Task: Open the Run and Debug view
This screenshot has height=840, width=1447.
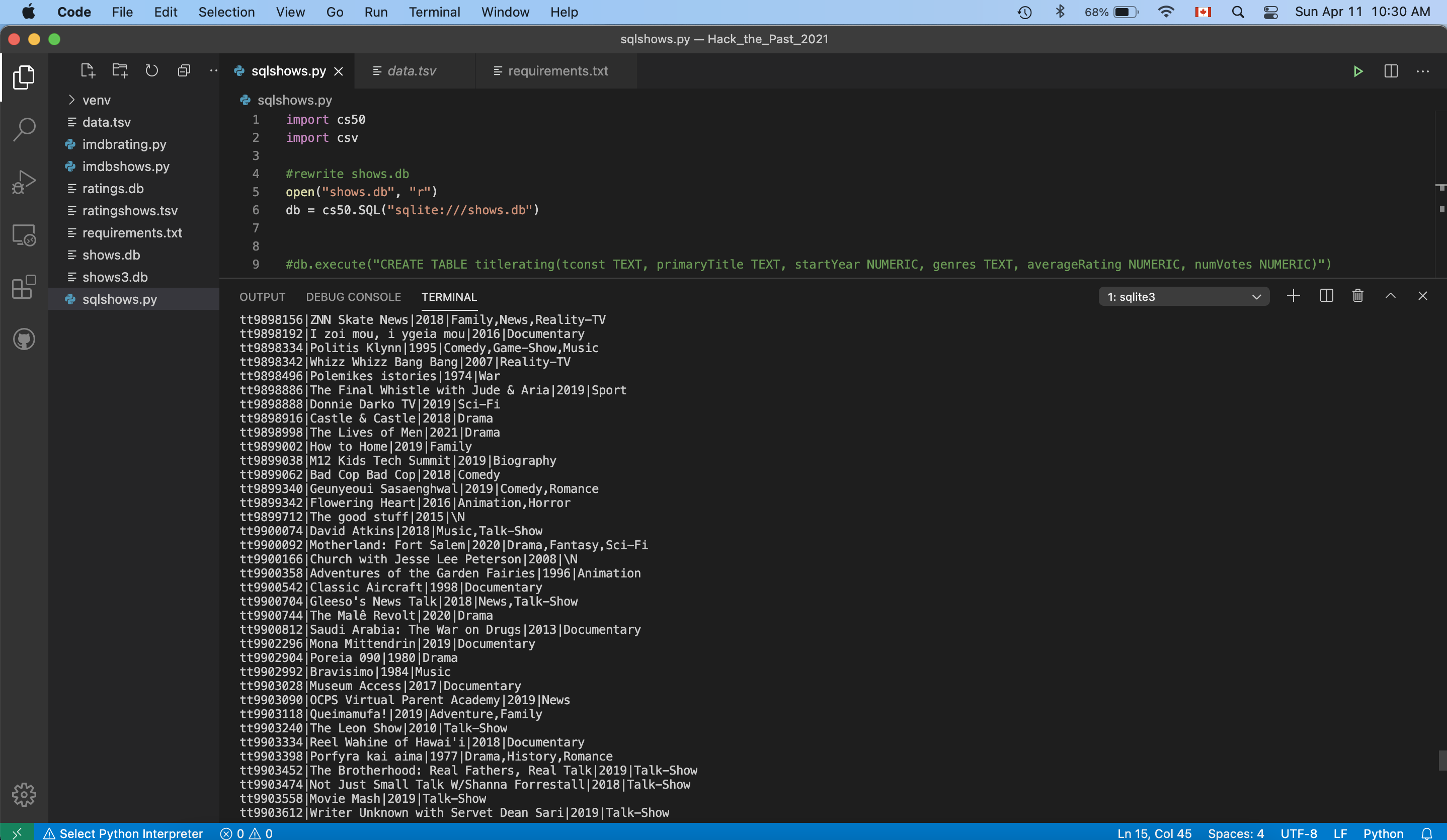Action: (24, 182)
